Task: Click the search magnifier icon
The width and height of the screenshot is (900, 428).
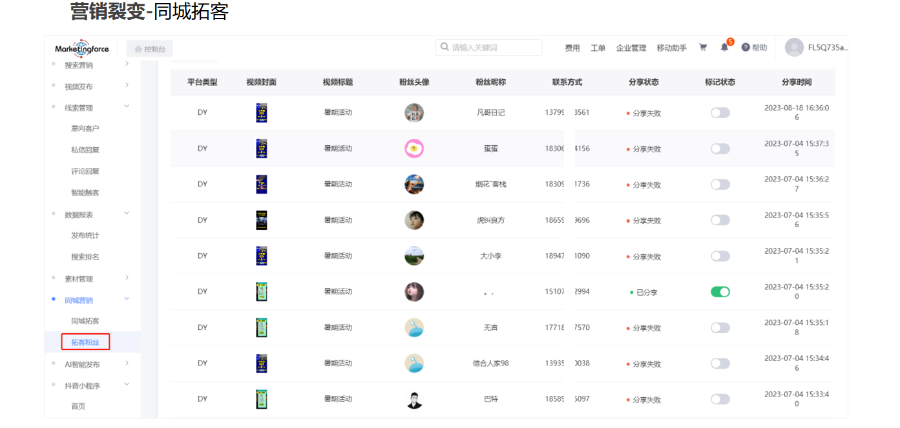Action: (445, 47)
